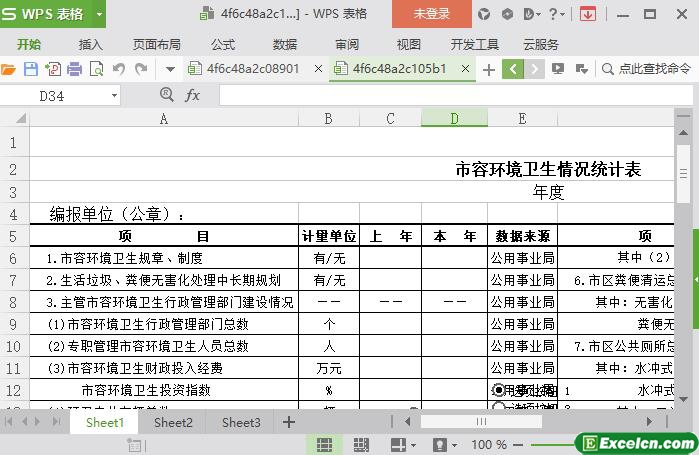Select column B header
This screenshot has height=455, width=699.
tap(329, 119)
